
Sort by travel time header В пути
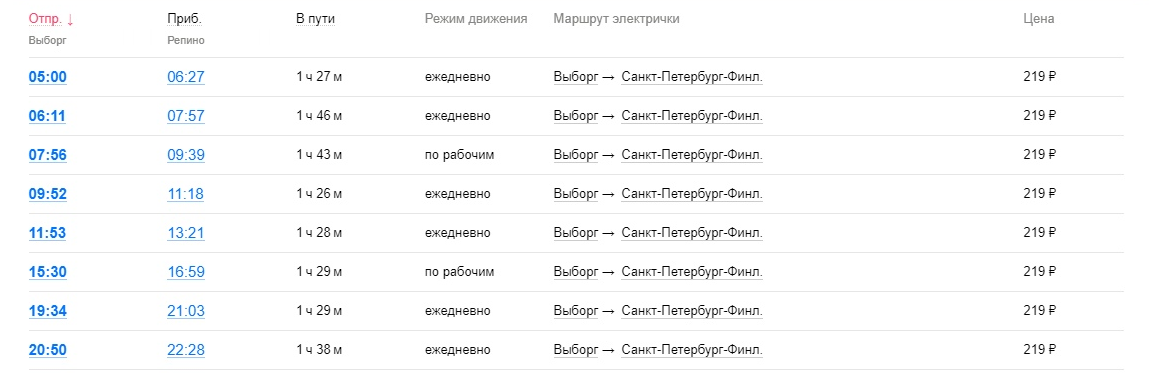[x=315, y=19]
